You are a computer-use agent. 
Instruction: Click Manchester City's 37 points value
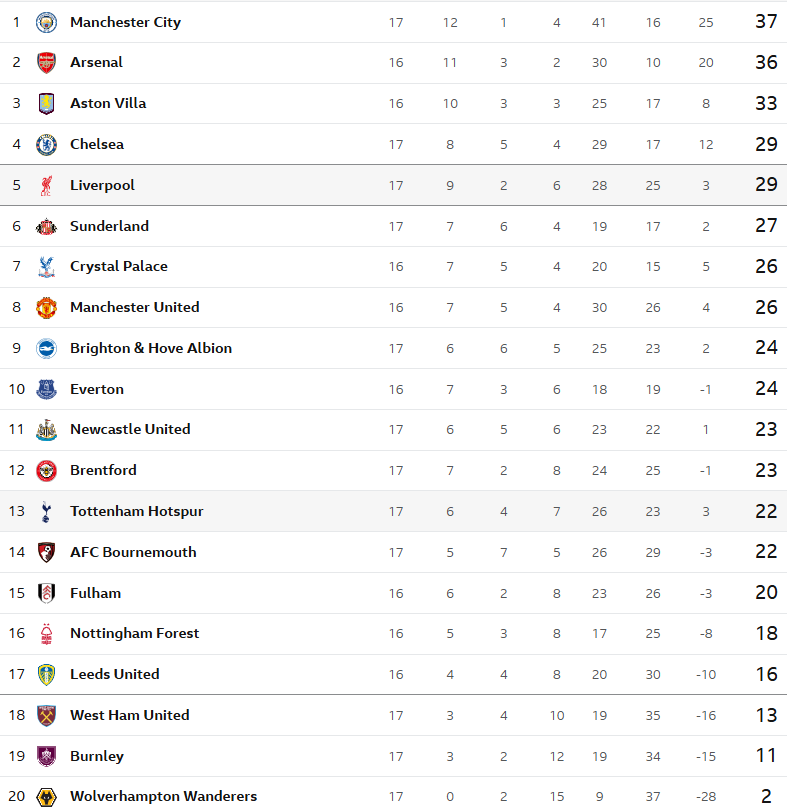(x=766, y=22)
